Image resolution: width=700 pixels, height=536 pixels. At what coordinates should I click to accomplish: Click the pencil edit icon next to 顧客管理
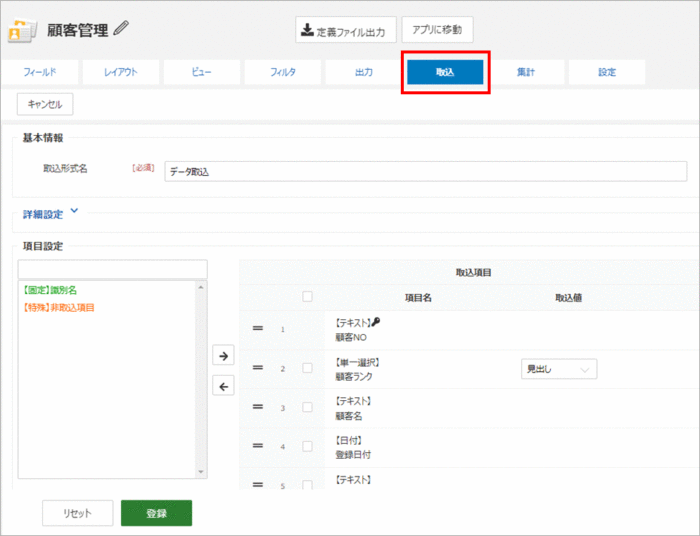pos(121,28)
